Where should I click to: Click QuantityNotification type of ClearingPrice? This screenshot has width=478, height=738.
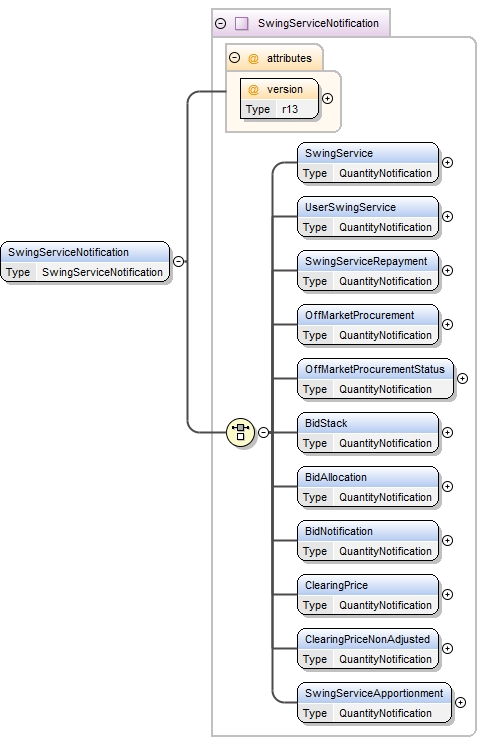[385, 605]
